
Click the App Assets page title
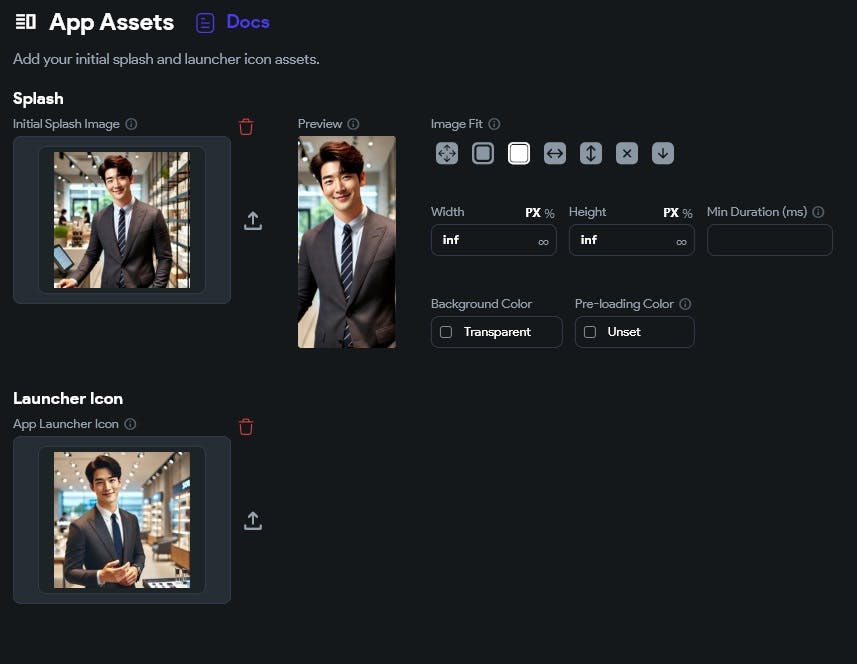point(111,22)
